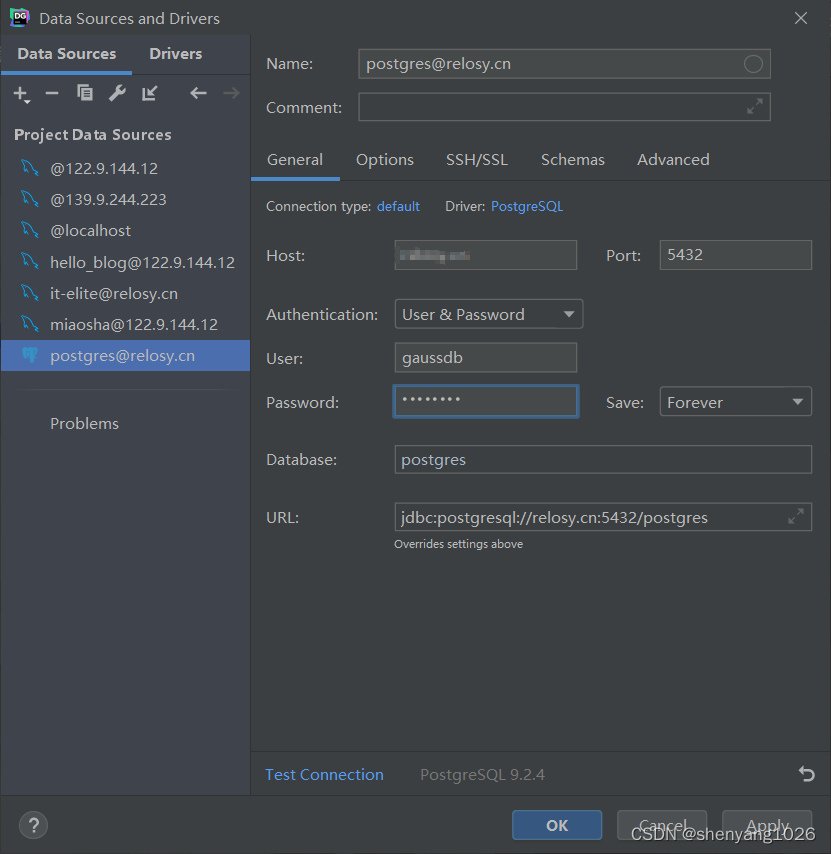Click the Apply button
The image size is (831, 854).
click(x=767, y=824)
